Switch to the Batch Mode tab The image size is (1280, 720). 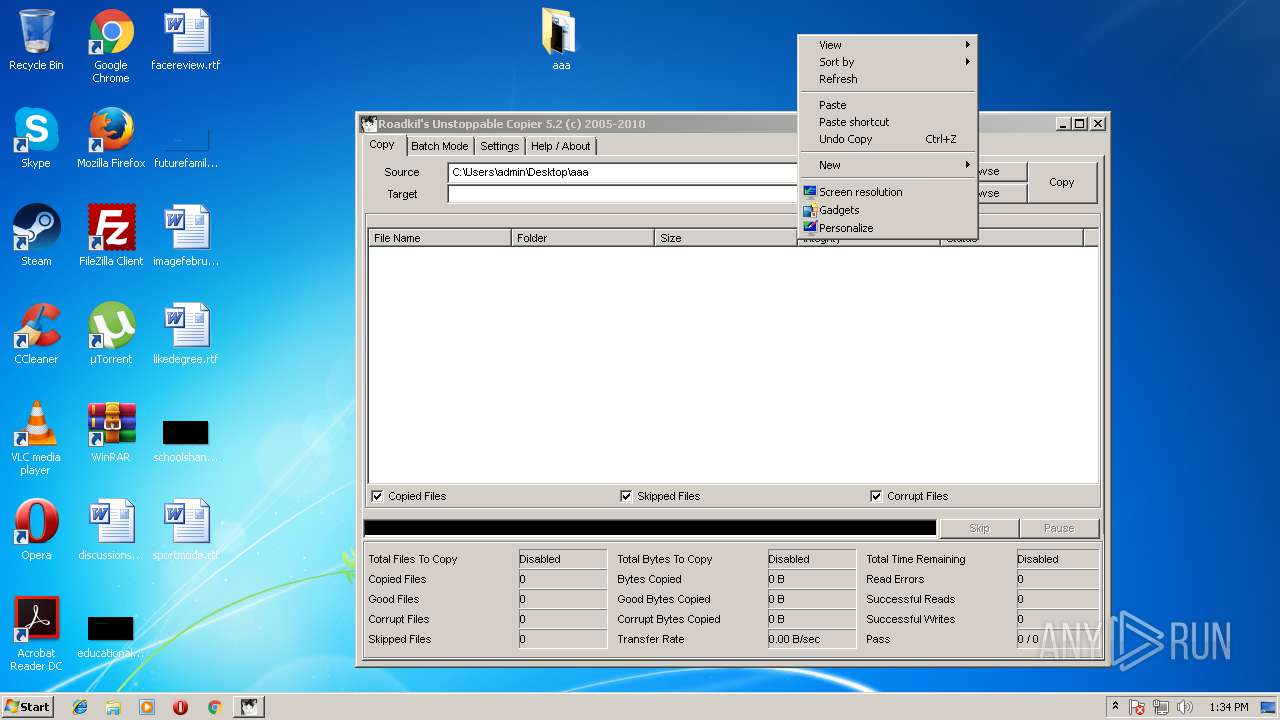pos(439,146)
